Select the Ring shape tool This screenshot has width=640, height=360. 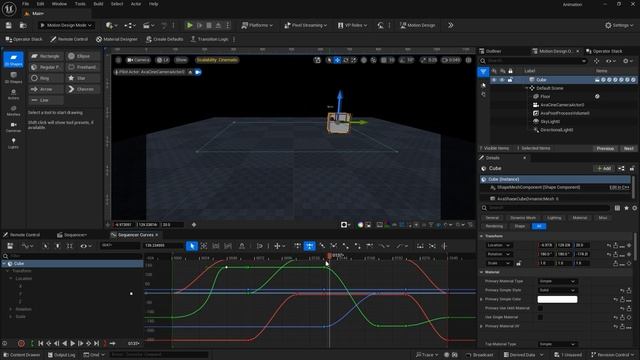pos(46,78)
